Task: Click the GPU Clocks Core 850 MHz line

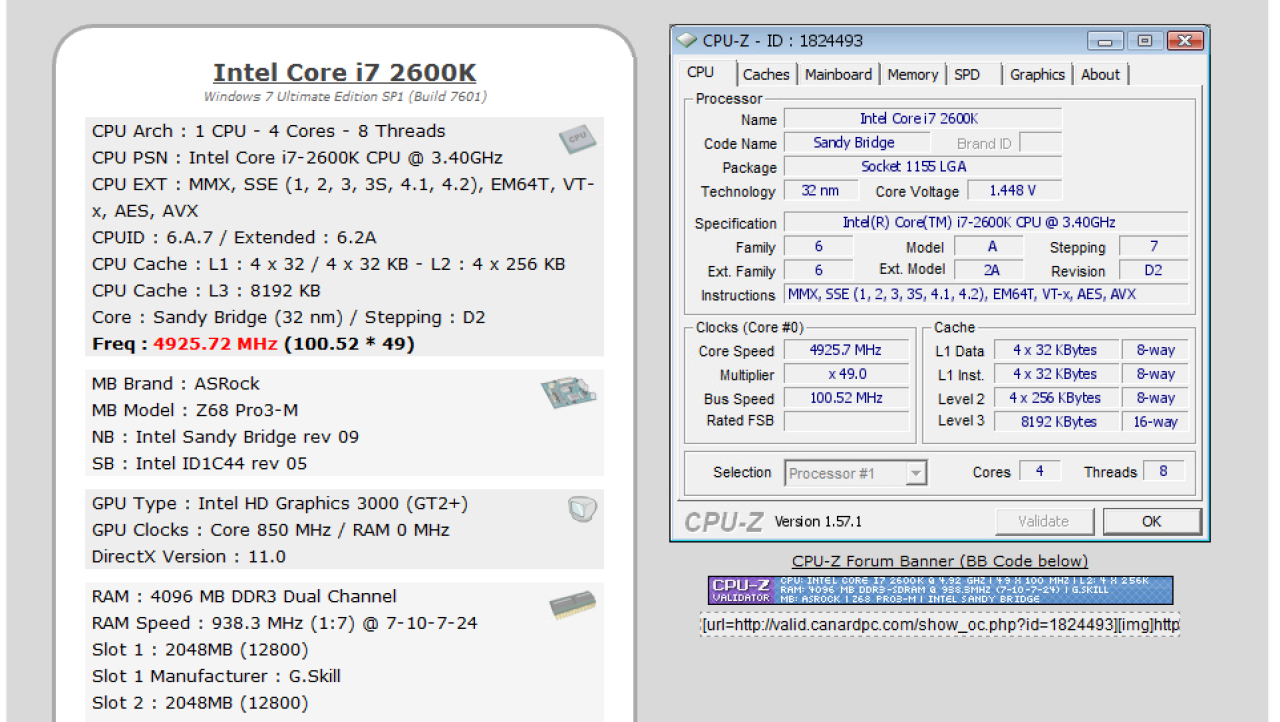Action: click(x=271, y=530)
